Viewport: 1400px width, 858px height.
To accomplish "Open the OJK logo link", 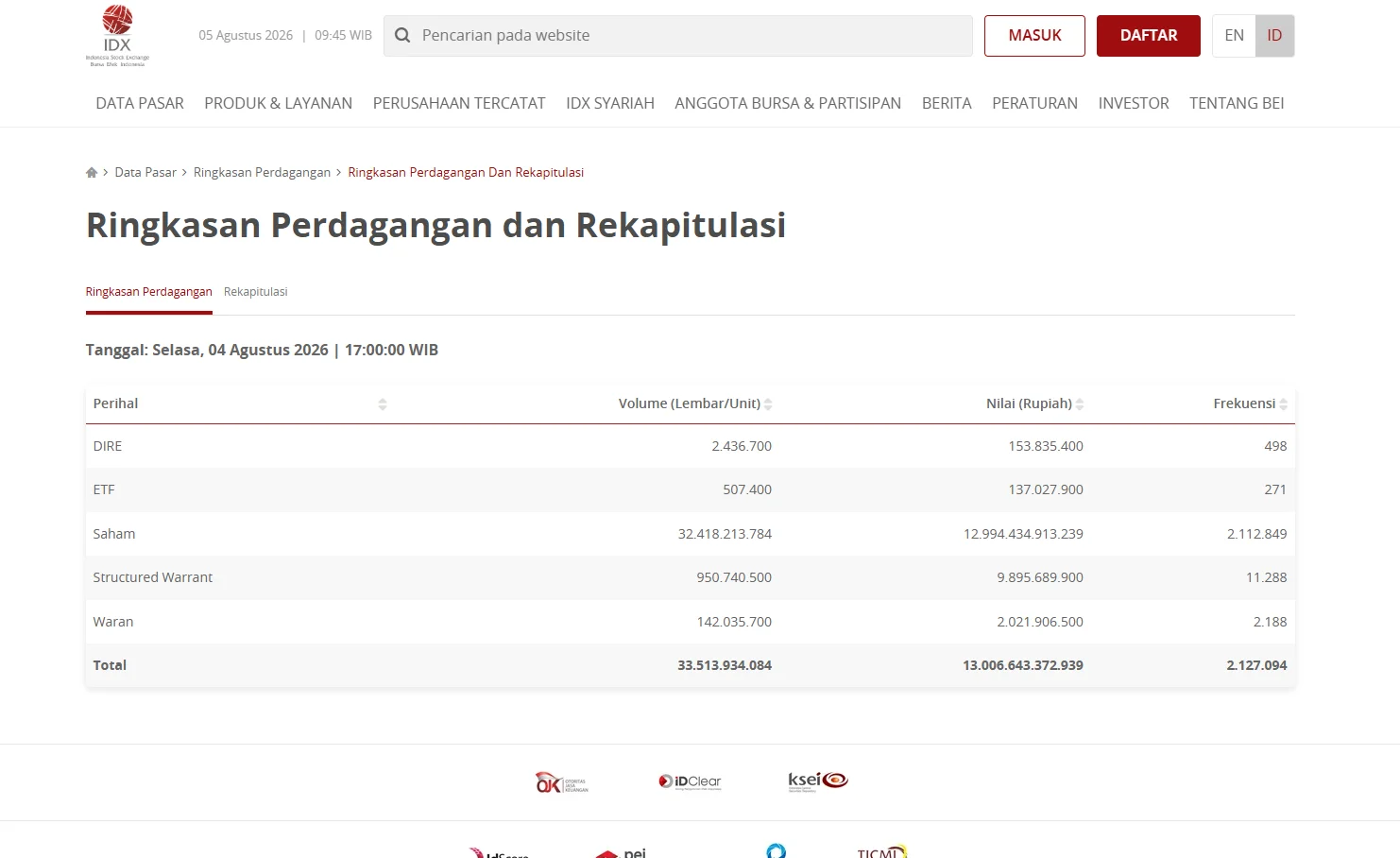I will pyautogui.click(x=562, y=782).
